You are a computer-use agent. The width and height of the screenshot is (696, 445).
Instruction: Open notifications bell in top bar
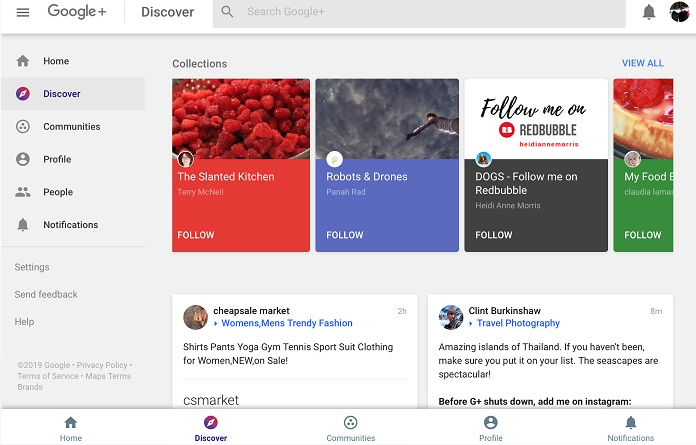click(649, 12)
